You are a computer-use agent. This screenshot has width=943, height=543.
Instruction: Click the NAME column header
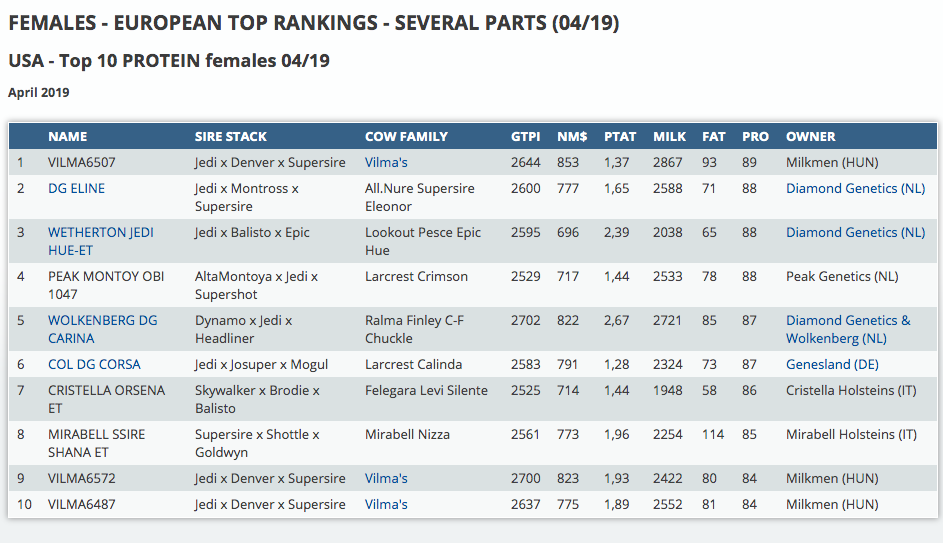(67, 136)
